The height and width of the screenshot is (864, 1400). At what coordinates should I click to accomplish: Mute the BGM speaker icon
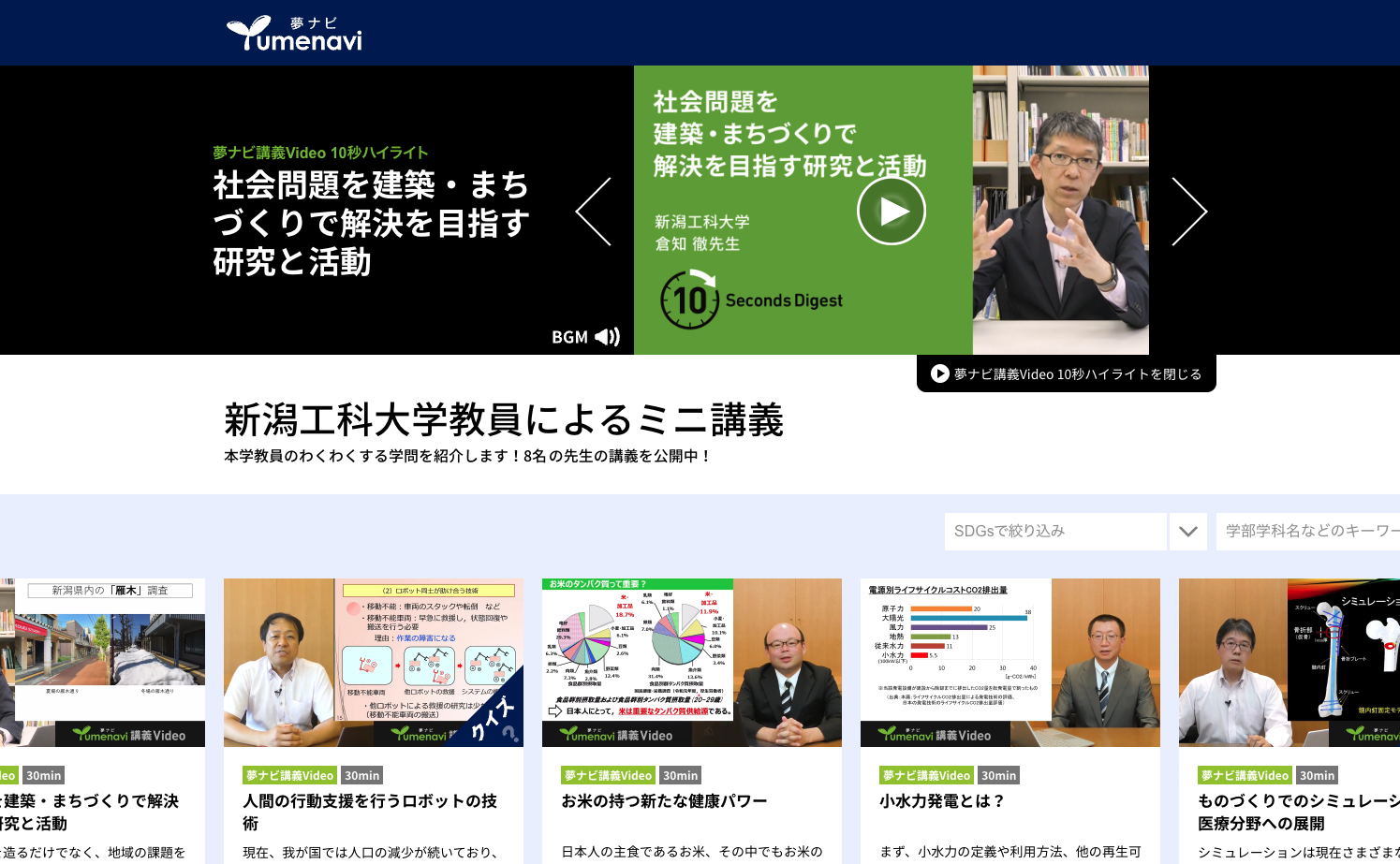607,337
